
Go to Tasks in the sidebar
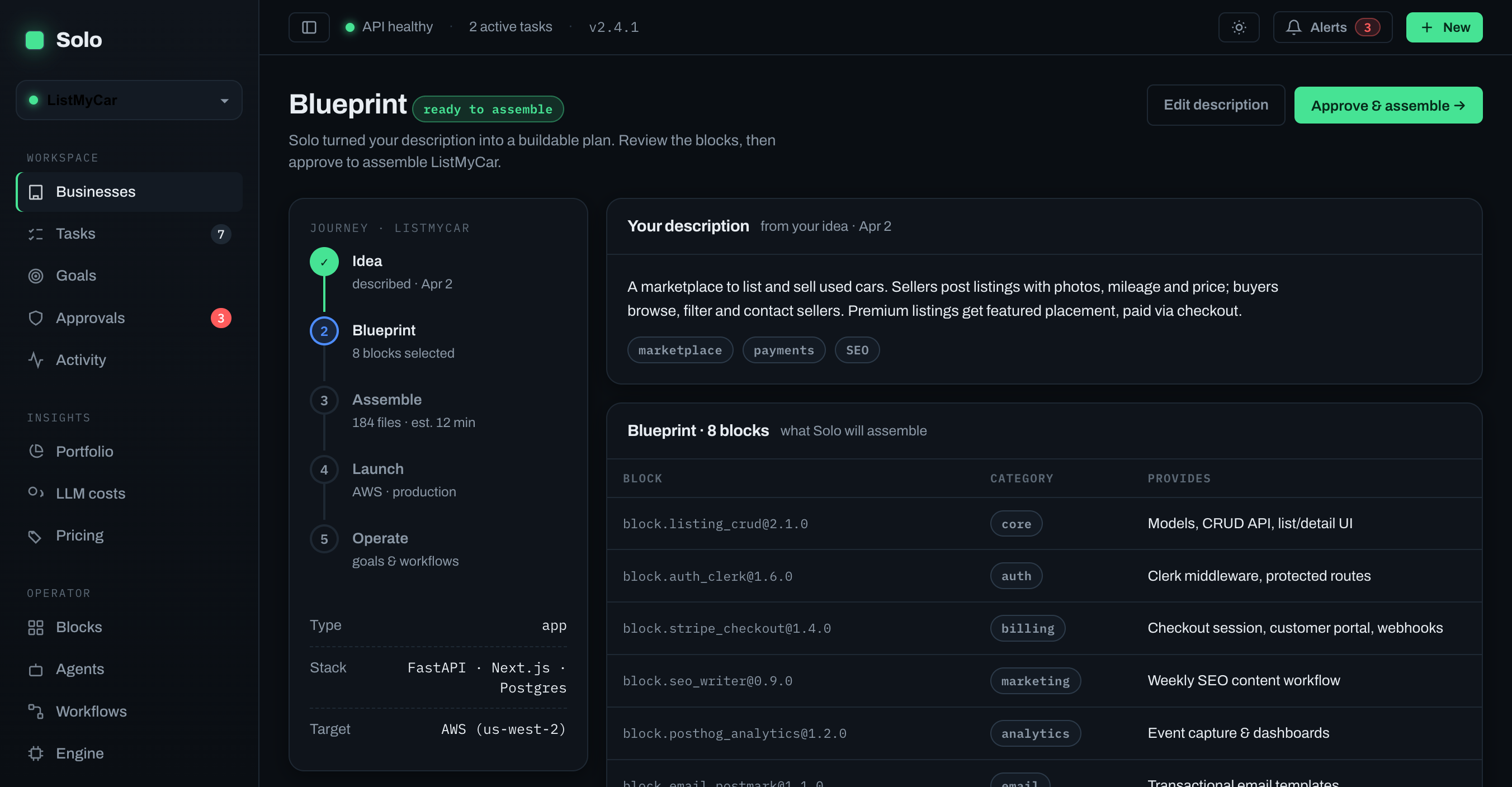pyautogui.click(x=129, y=234)
